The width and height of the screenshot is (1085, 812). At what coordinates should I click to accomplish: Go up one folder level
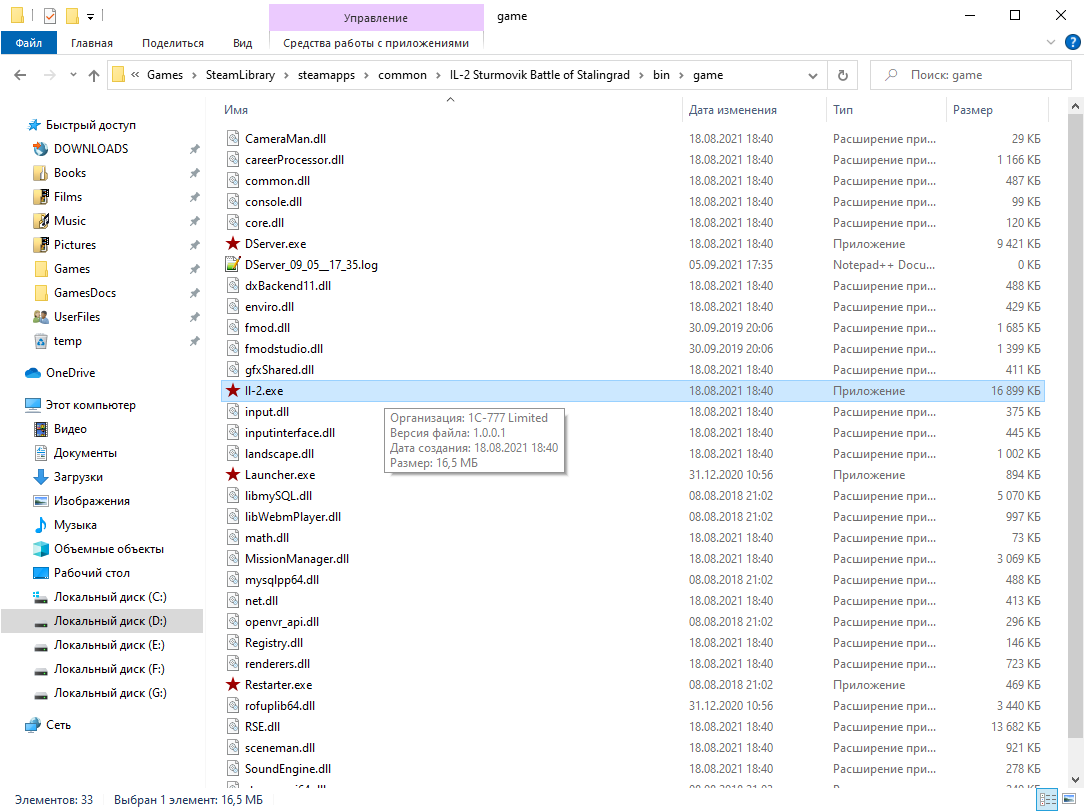(x=94, y=75)
